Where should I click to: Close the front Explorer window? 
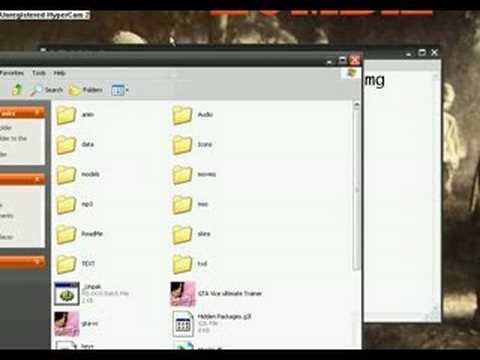coord(354,60)
